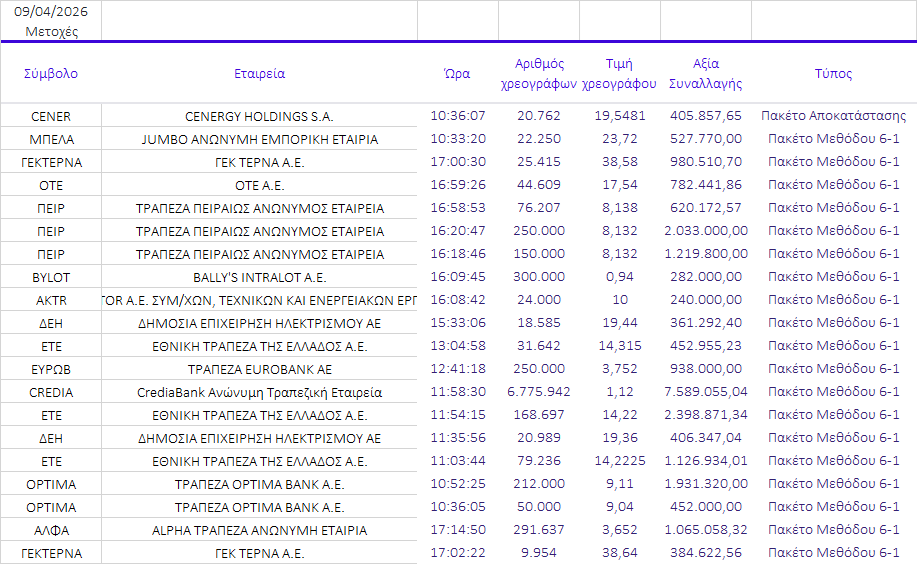Select the BYLOT symbol cell
Screen dimensions: 917x564
pyautogui.click(x=51, y=277)
